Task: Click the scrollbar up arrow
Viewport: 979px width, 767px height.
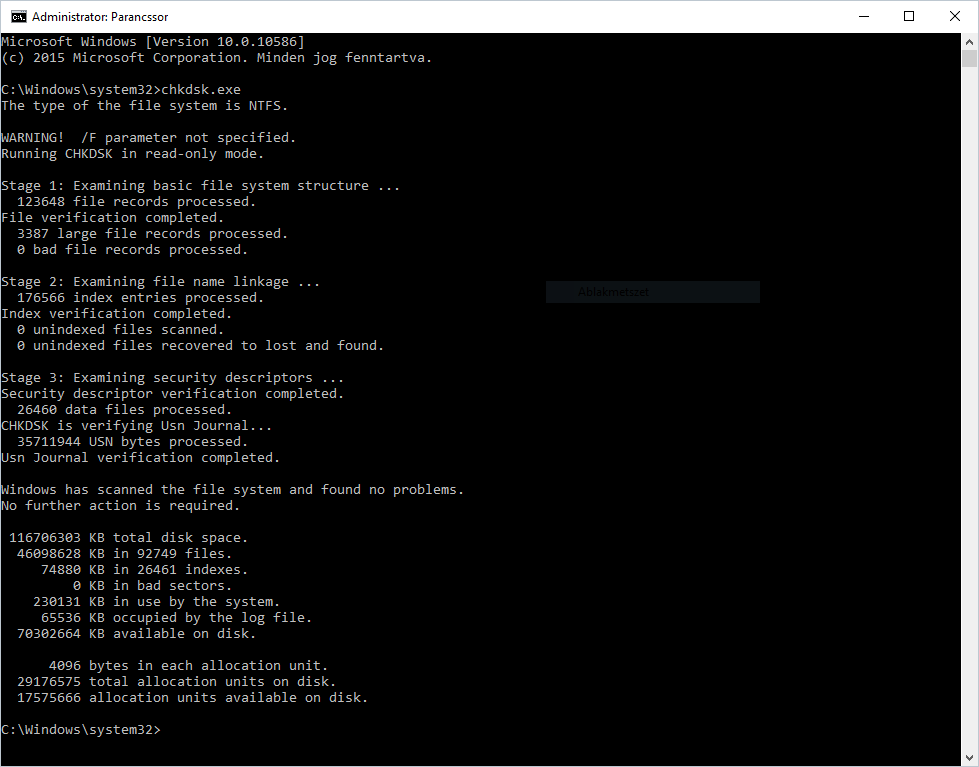Action: [x=969, y=42]
